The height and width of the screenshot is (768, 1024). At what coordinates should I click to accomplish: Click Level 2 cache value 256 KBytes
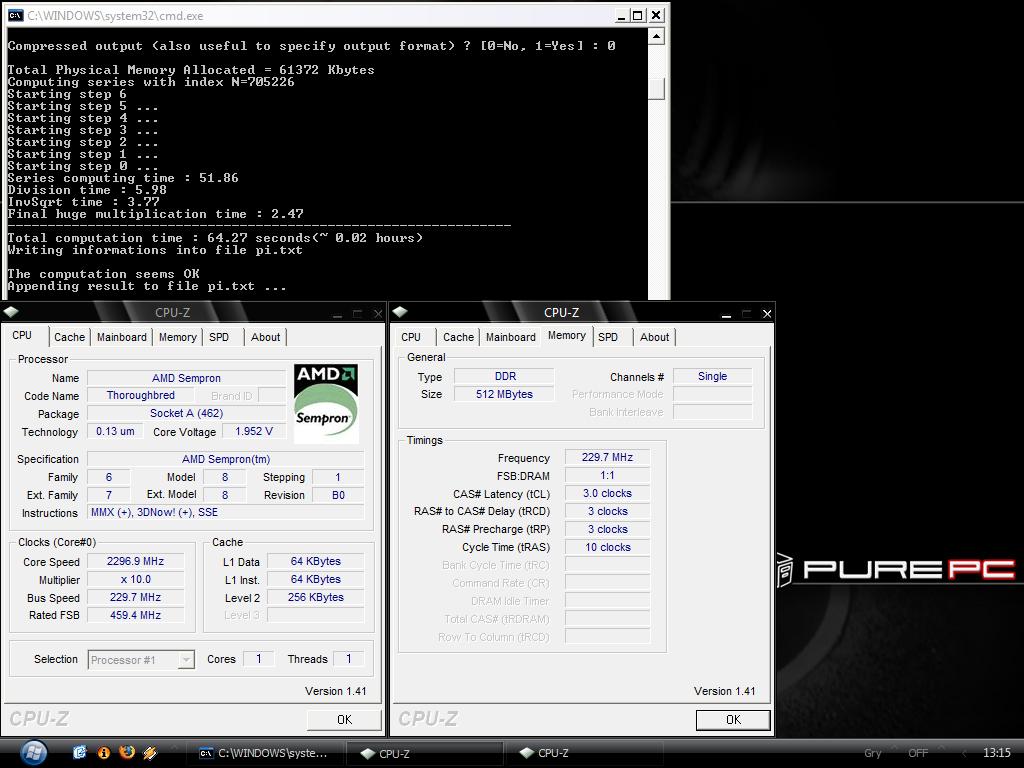click(315, 597)
